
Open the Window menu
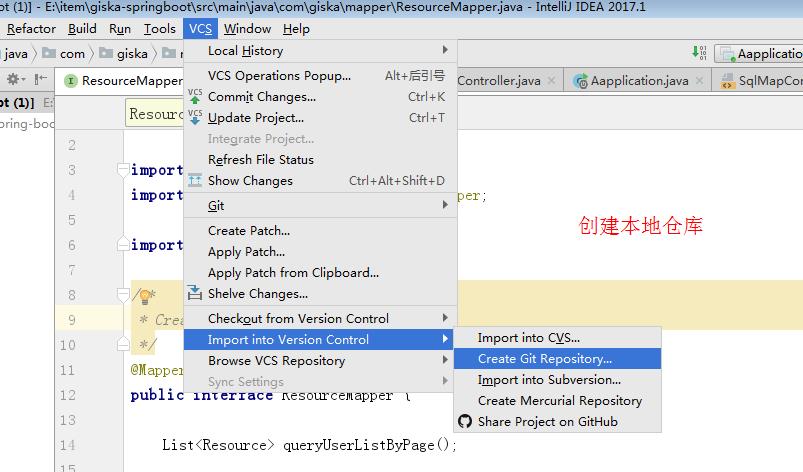pos(247,29)
